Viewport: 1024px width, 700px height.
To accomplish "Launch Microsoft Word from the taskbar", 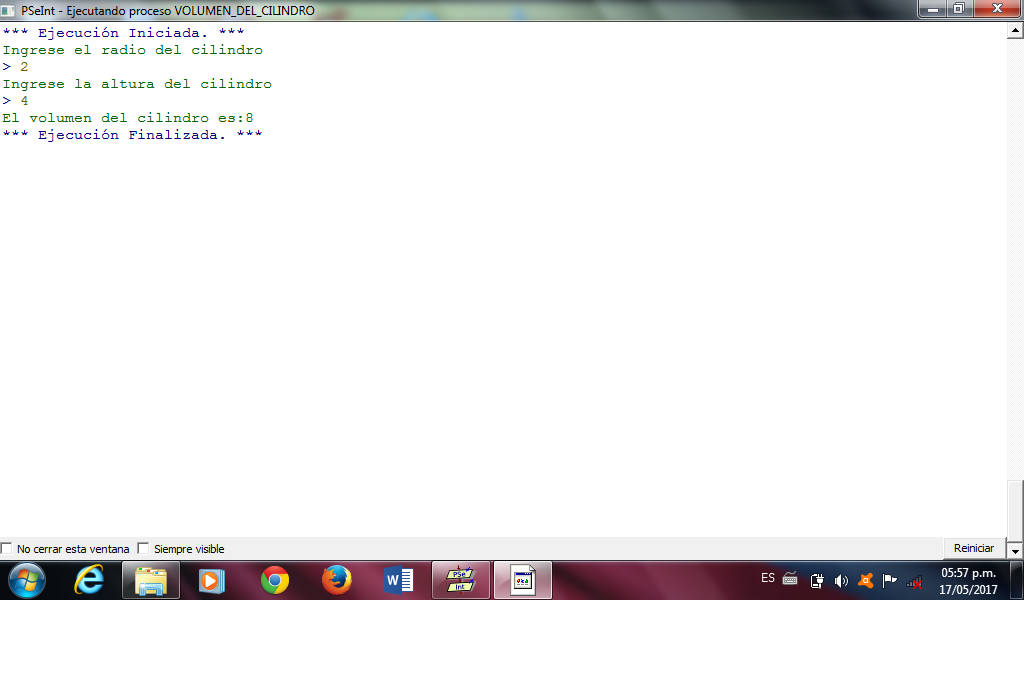I will (398, 580).
